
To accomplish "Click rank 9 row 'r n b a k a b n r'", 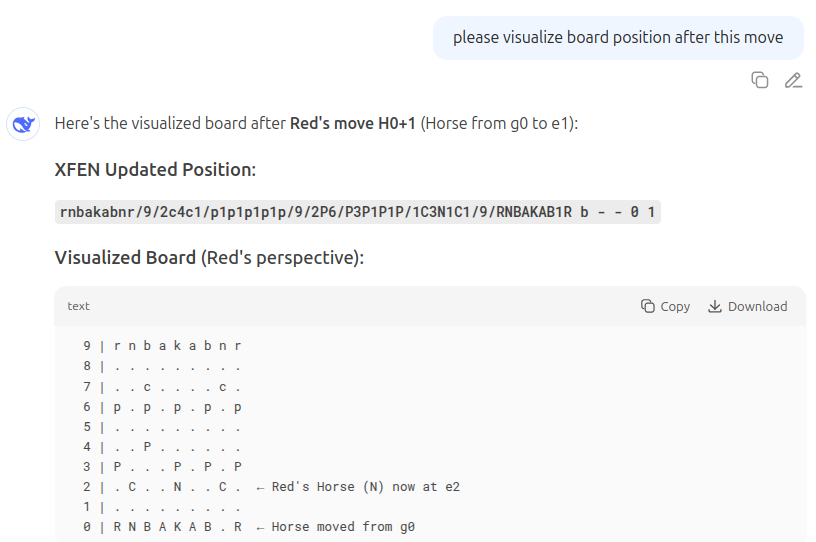I will tap(177, 346).
